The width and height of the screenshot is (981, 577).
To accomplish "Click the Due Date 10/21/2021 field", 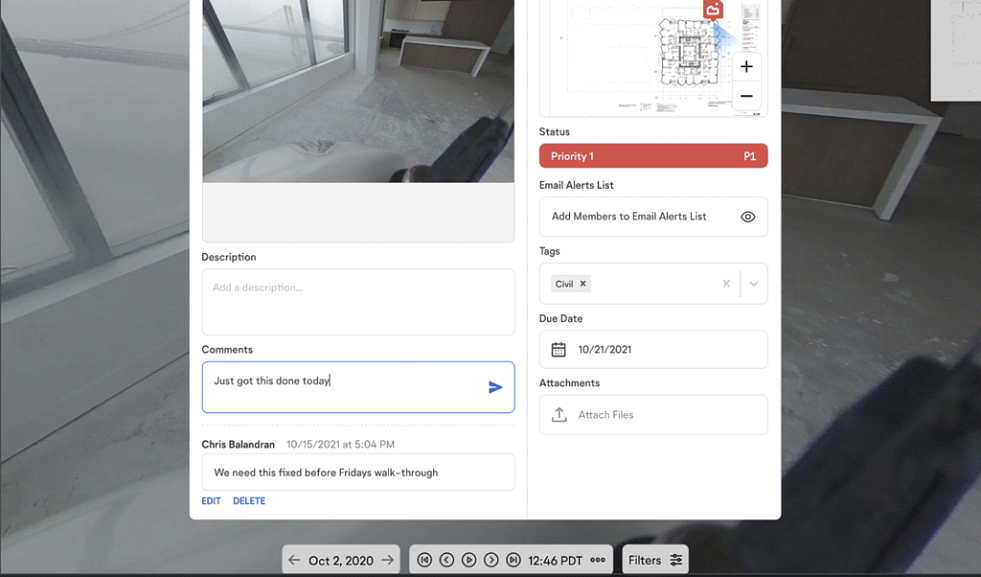I will tap(653, 349).
